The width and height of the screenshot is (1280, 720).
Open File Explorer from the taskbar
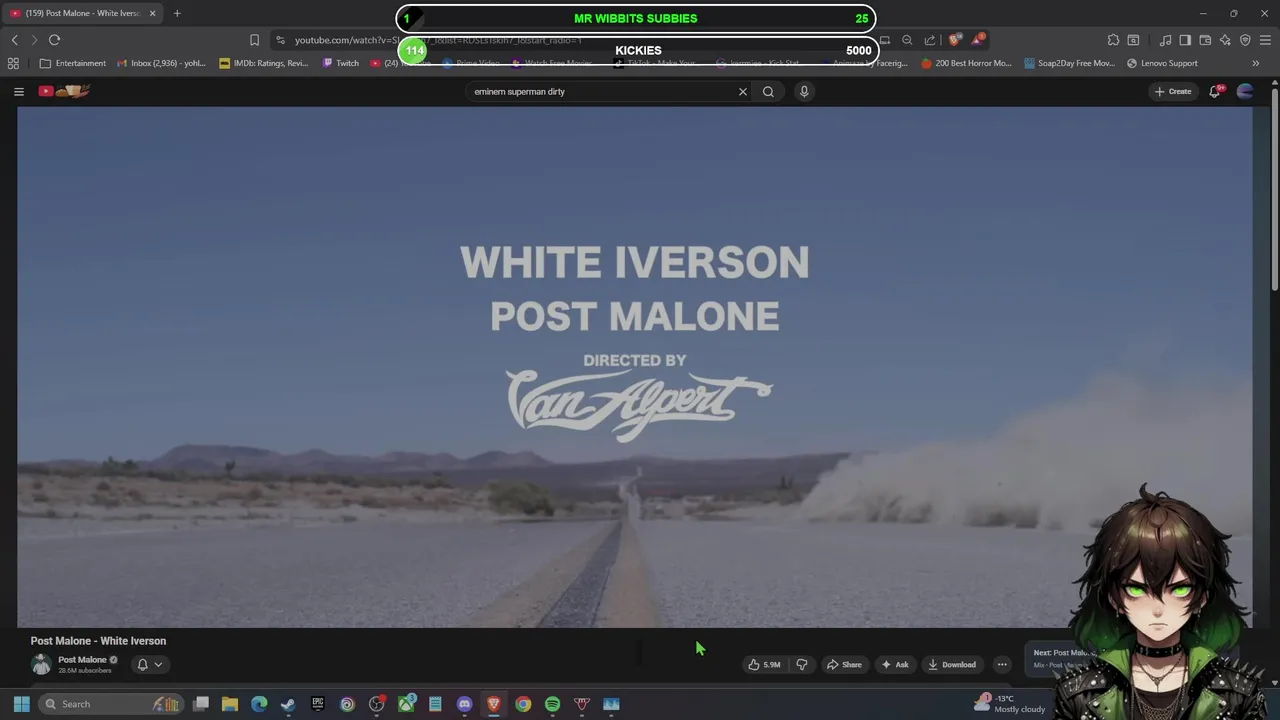(x=230, y=704)
